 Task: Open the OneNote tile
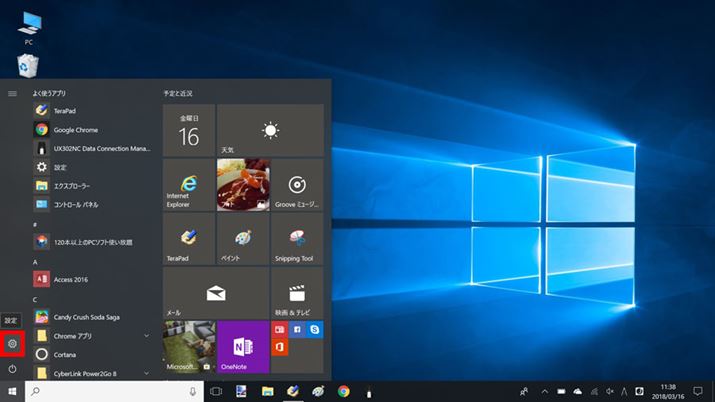pos(242,346)
